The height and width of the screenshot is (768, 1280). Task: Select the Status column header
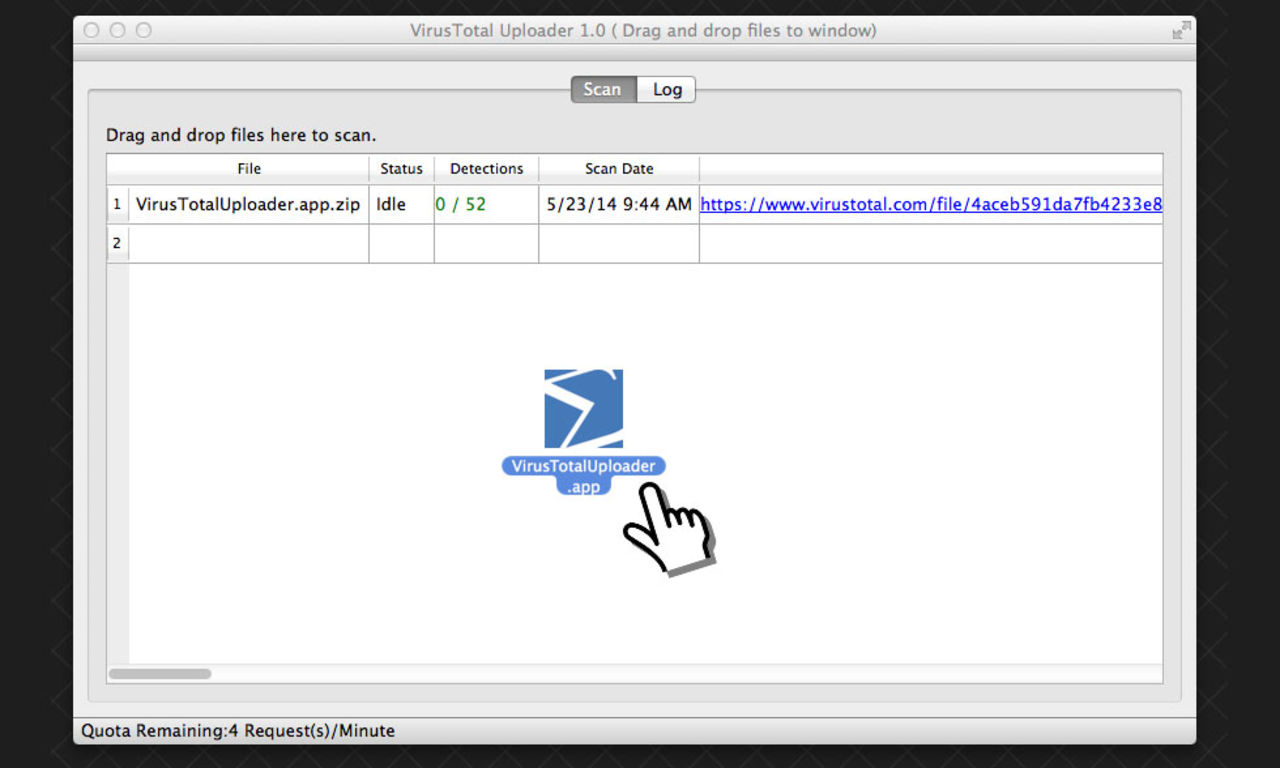401,168
